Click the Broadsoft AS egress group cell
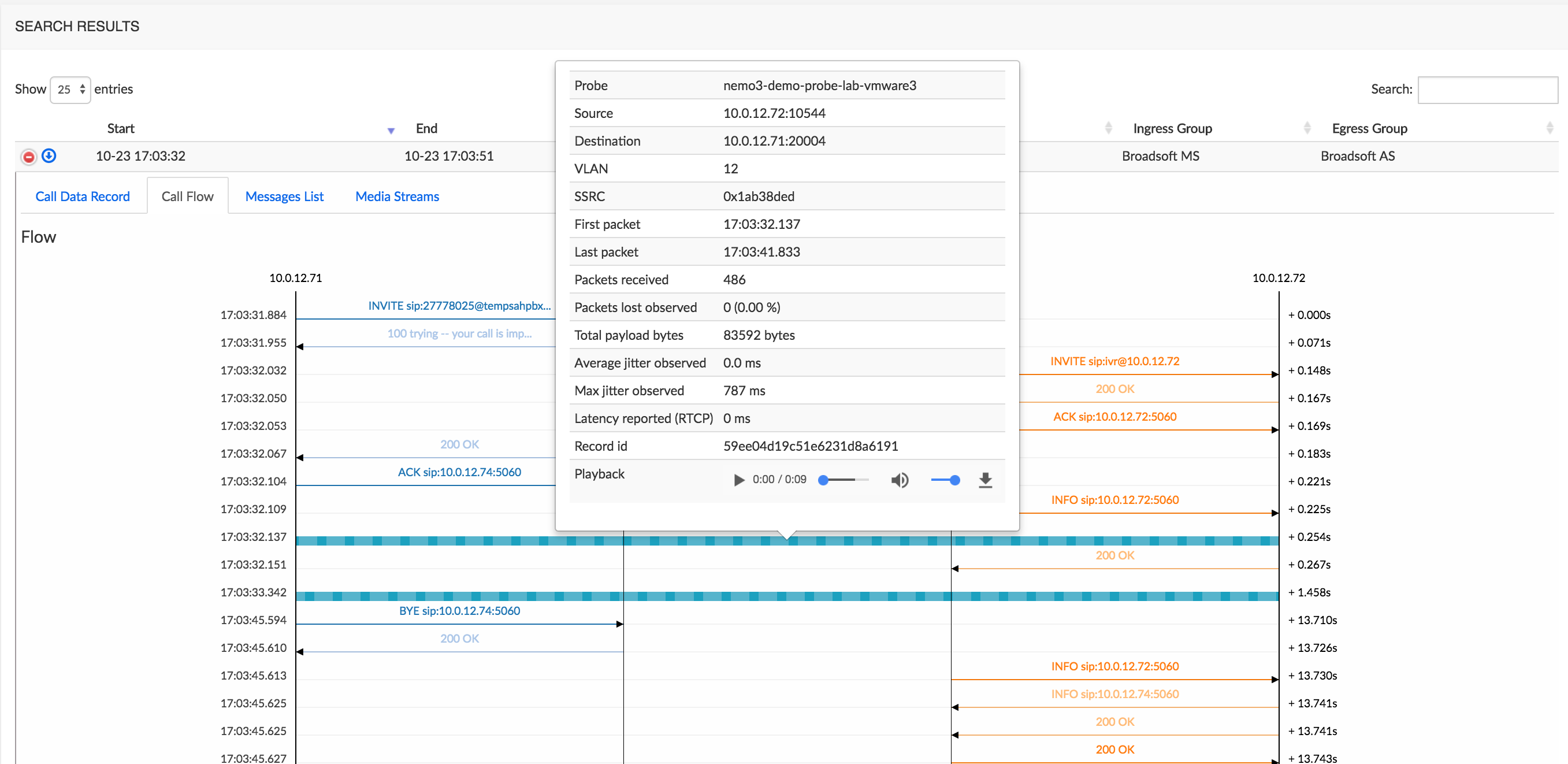Image resolution: width=1568 pixels, height=764 pixels. [x=1357, y=156]
